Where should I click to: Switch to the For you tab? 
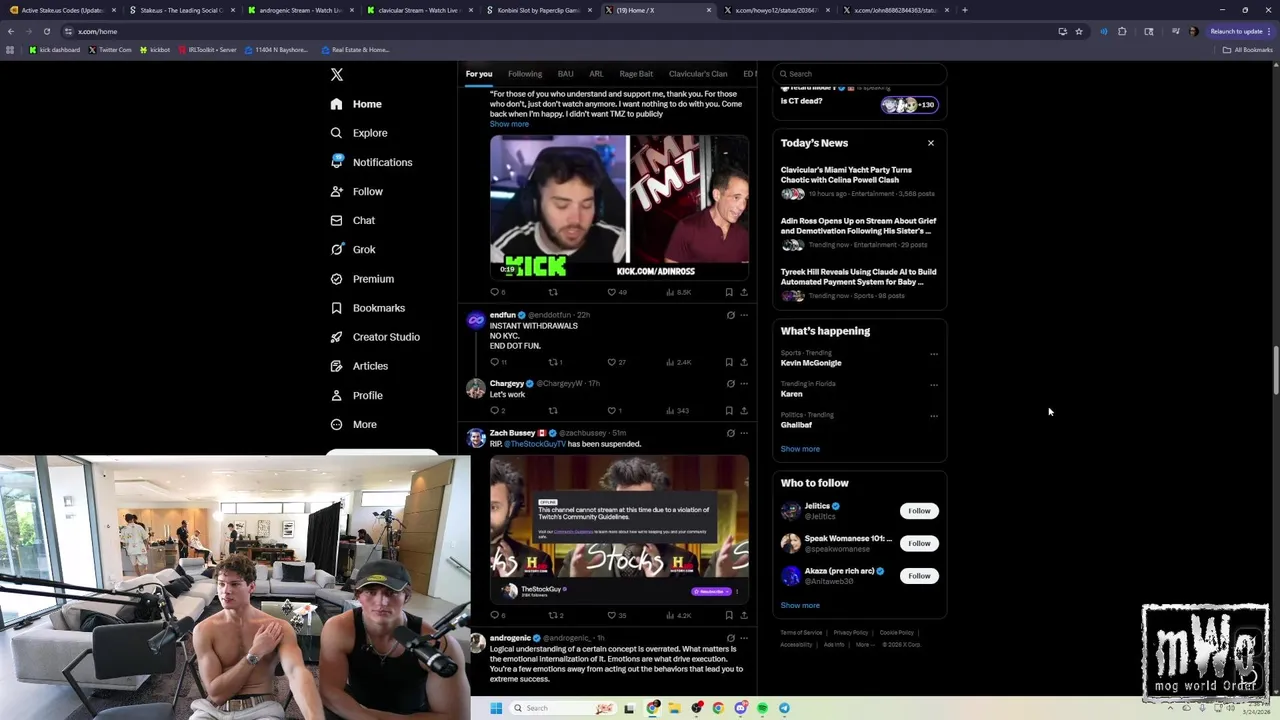[x=479, y=74]
